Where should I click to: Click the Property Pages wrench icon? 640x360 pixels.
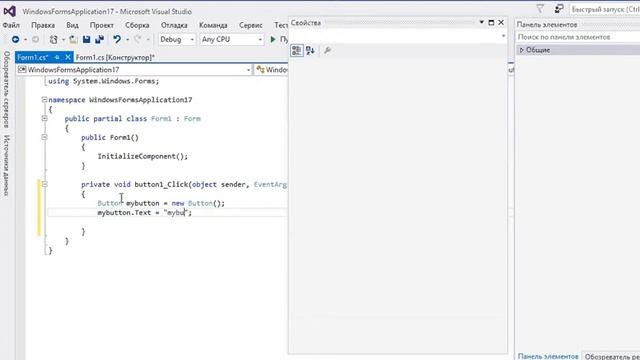pyautogui.click(x=327, y=50)
